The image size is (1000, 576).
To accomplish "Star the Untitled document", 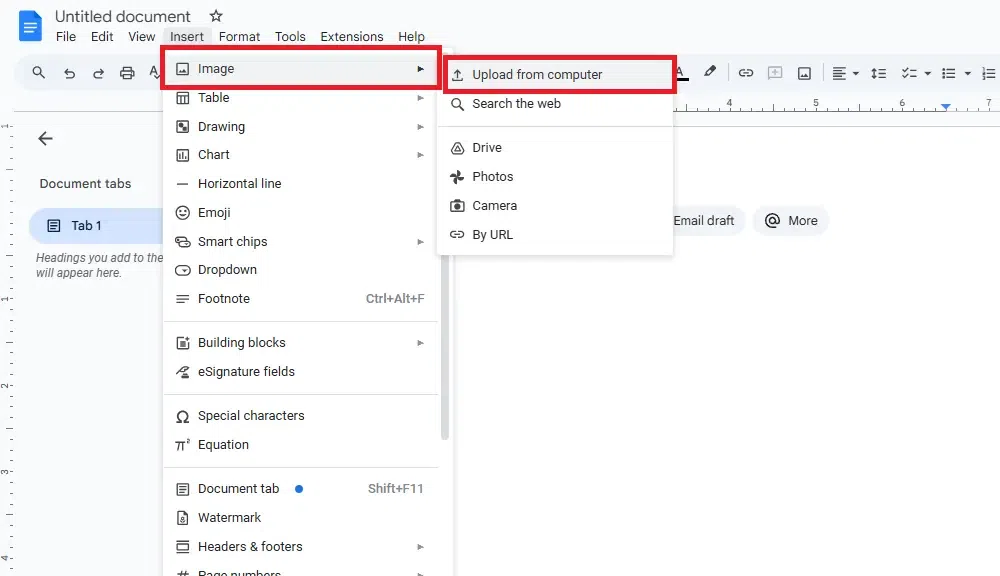I will 216,16.
